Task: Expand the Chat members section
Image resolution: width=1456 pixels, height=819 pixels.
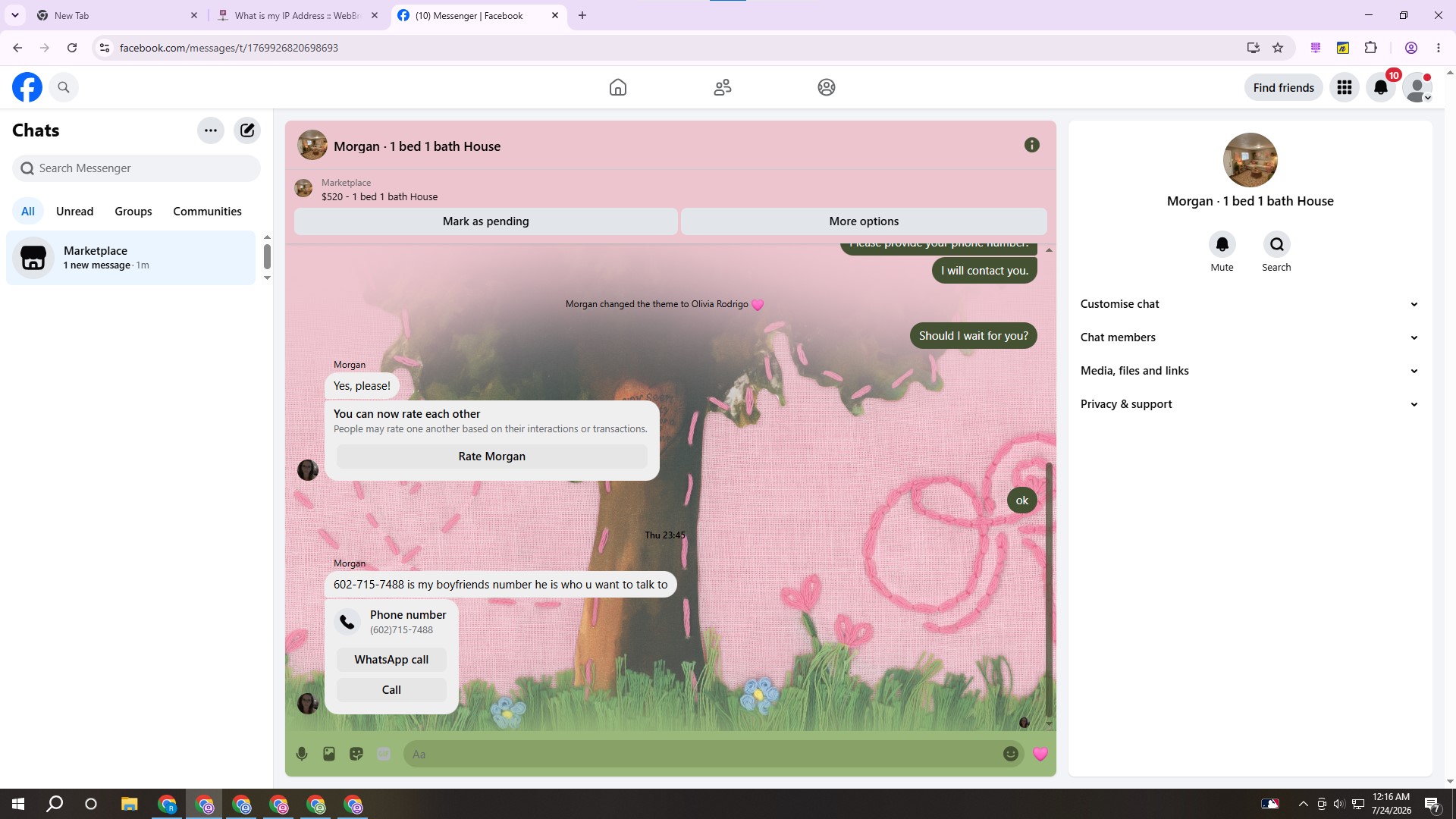Action: click(x=1250, y=337)
